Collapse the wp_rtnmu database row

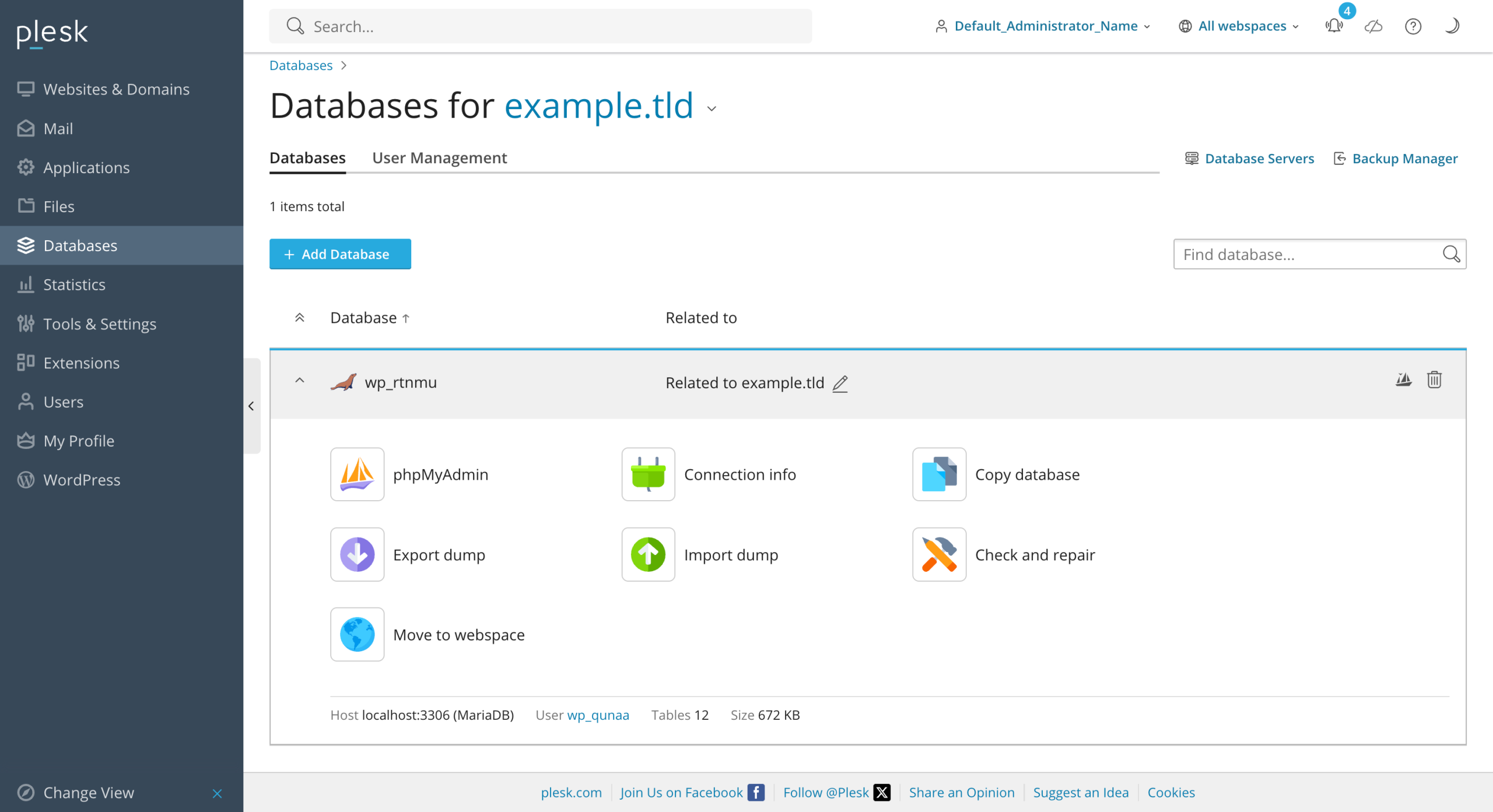300,381
